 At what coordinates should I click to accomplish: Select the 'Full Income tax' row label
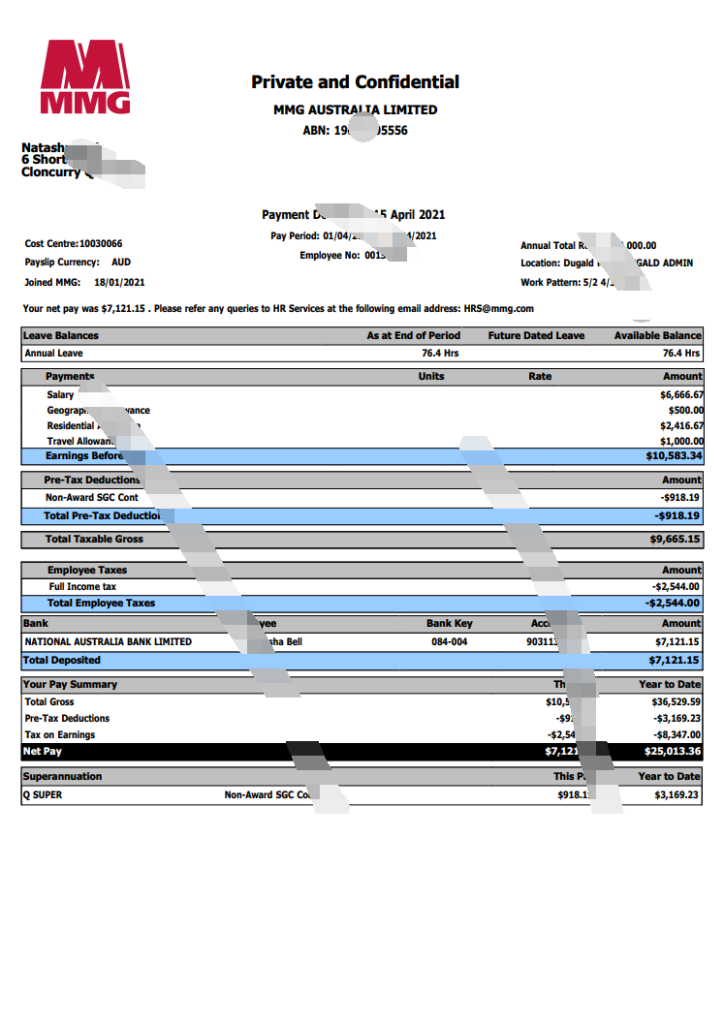pos(82,586)
